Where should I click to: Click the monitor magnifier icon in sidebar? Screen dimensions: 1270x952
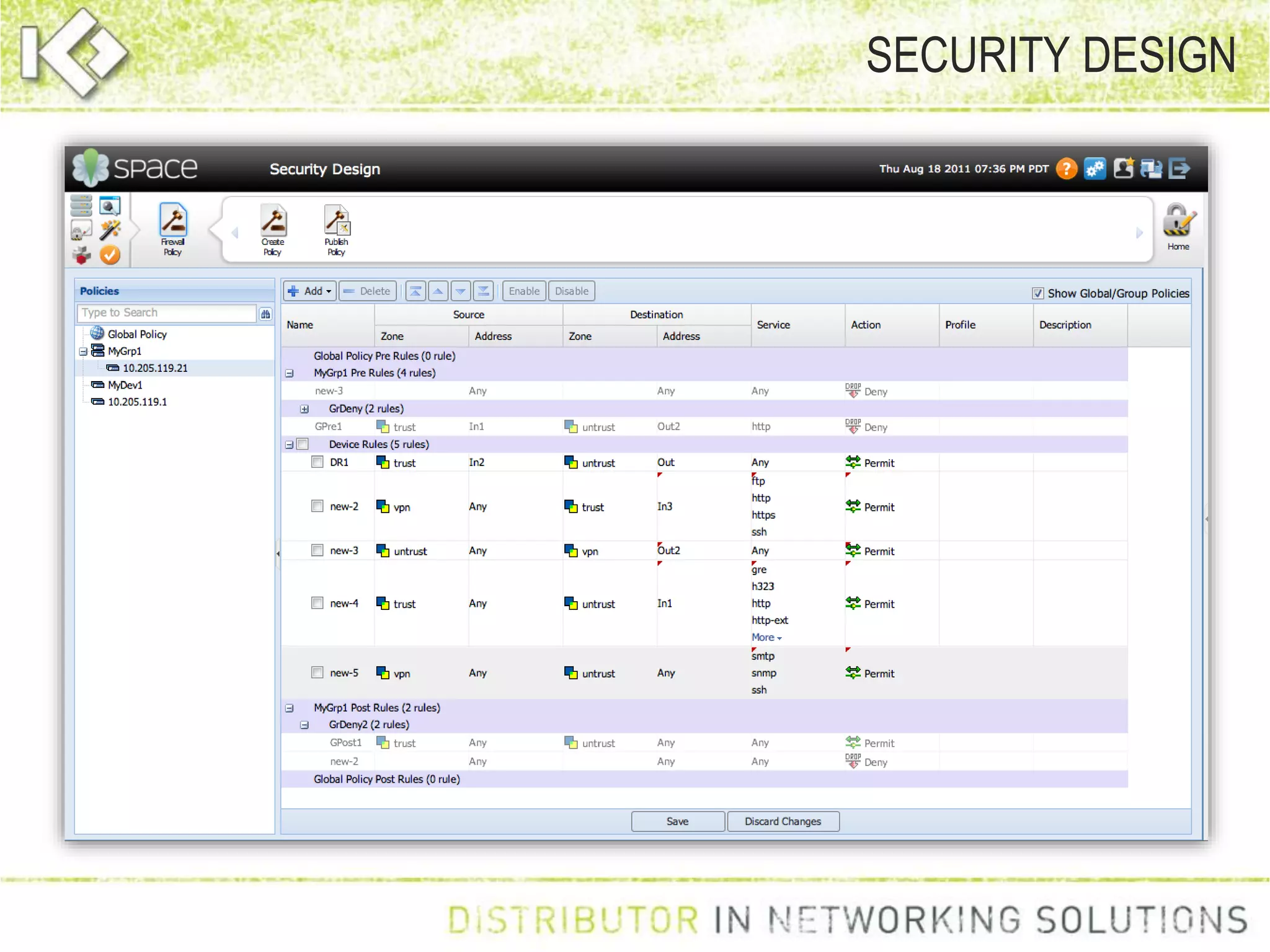(x=110, y=205)
